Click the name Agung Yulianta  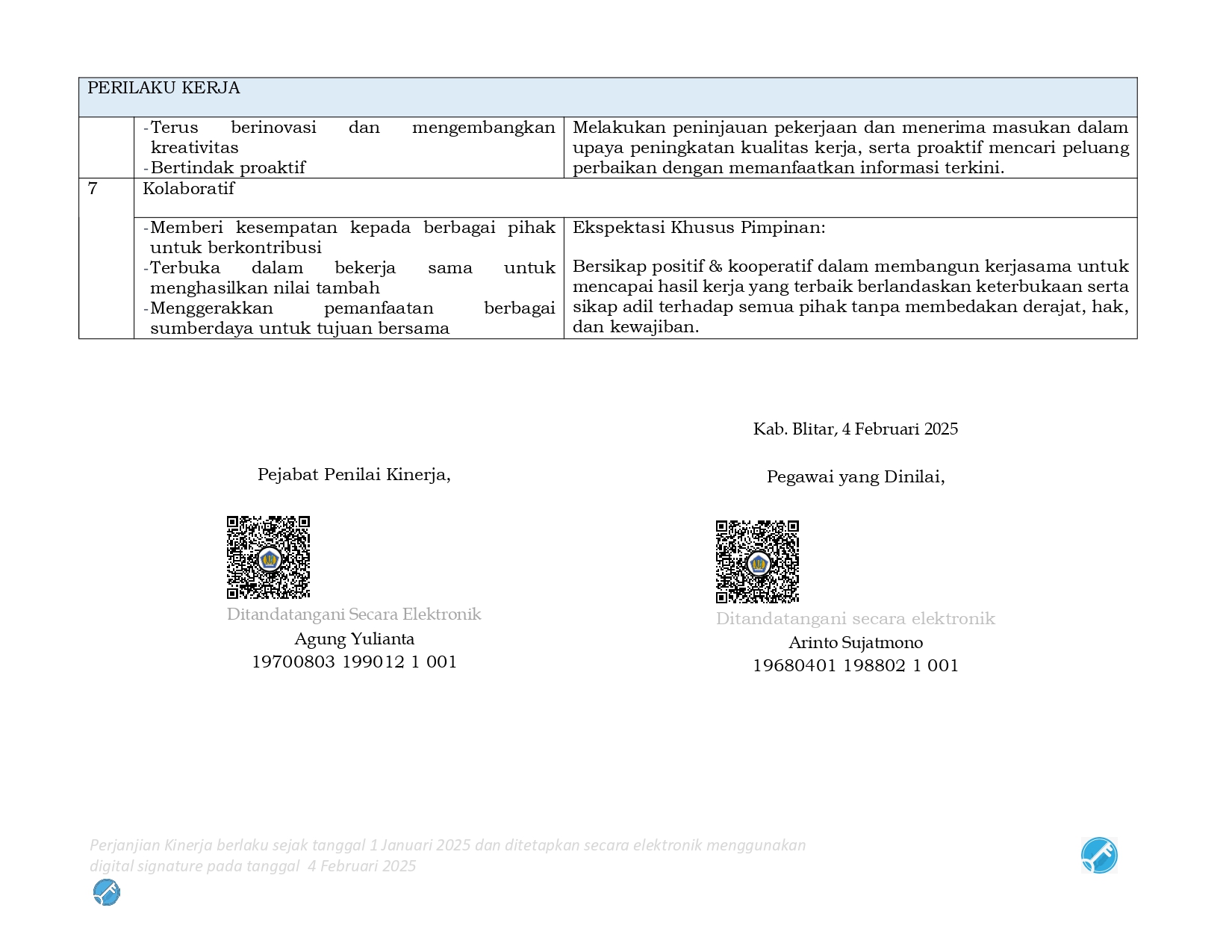(x=354, y=639)
